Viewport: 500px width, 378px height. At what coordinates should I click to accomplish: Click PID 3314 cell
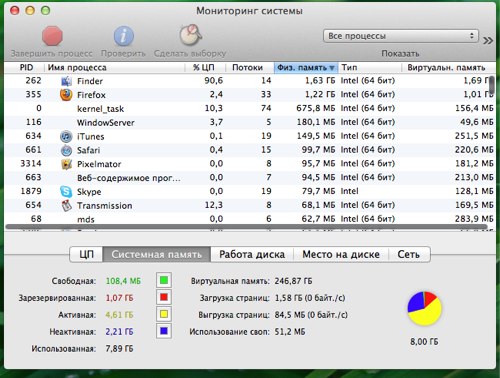pyautogui.click(x=31, y=164)
